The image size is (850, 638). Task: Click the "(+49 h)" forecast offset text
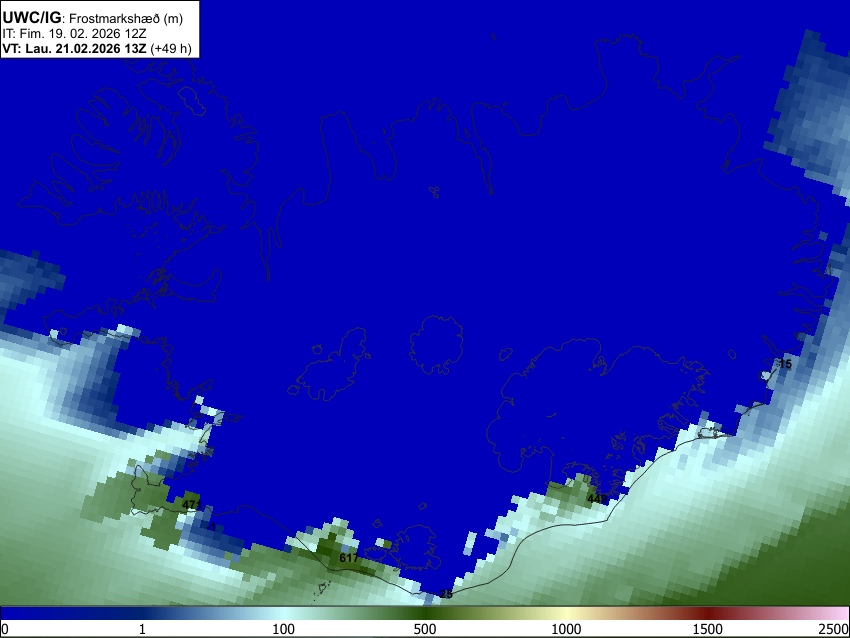[171, 48]
